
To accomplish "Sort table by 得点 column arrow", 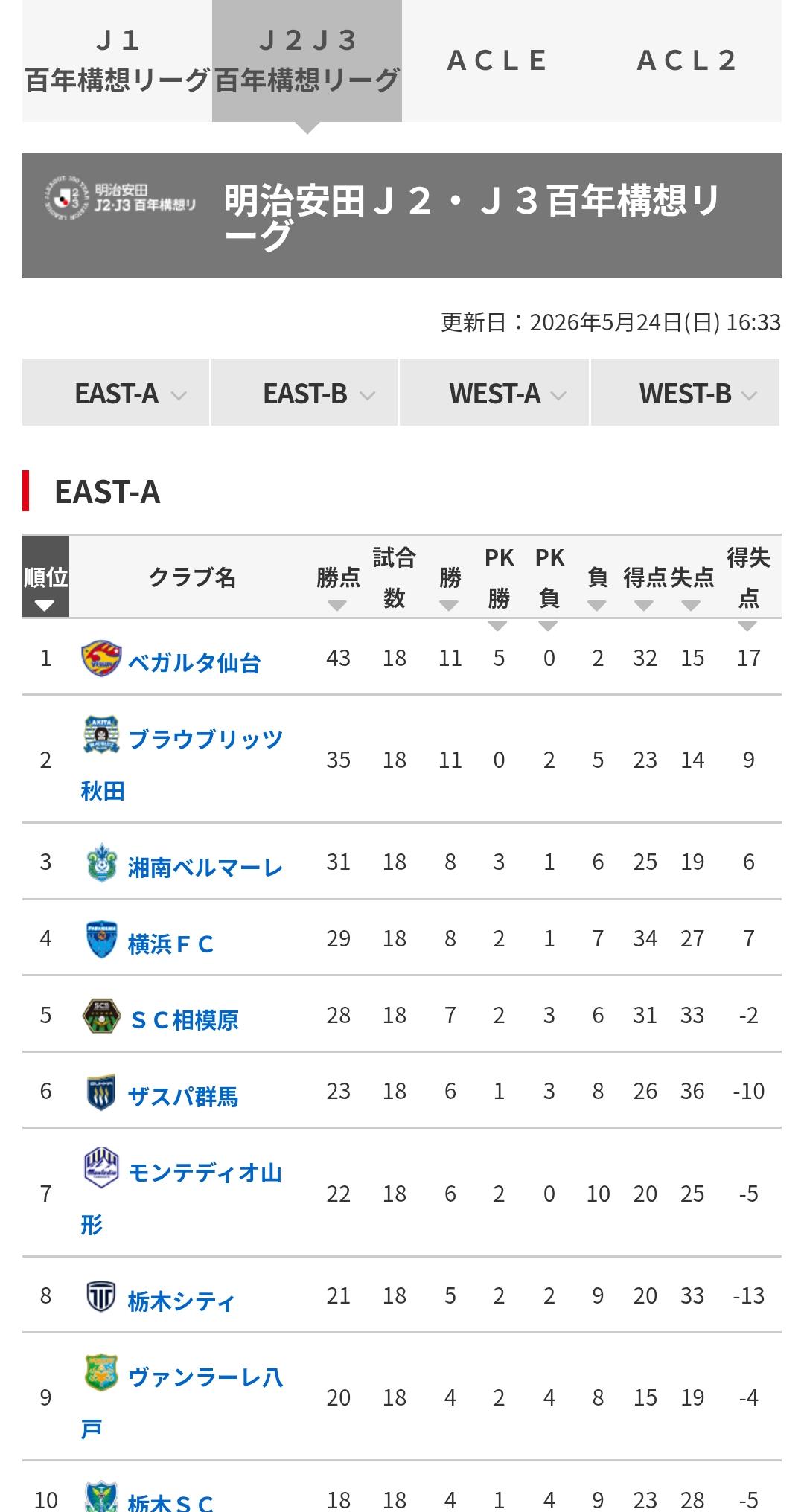I will (644, 606).
